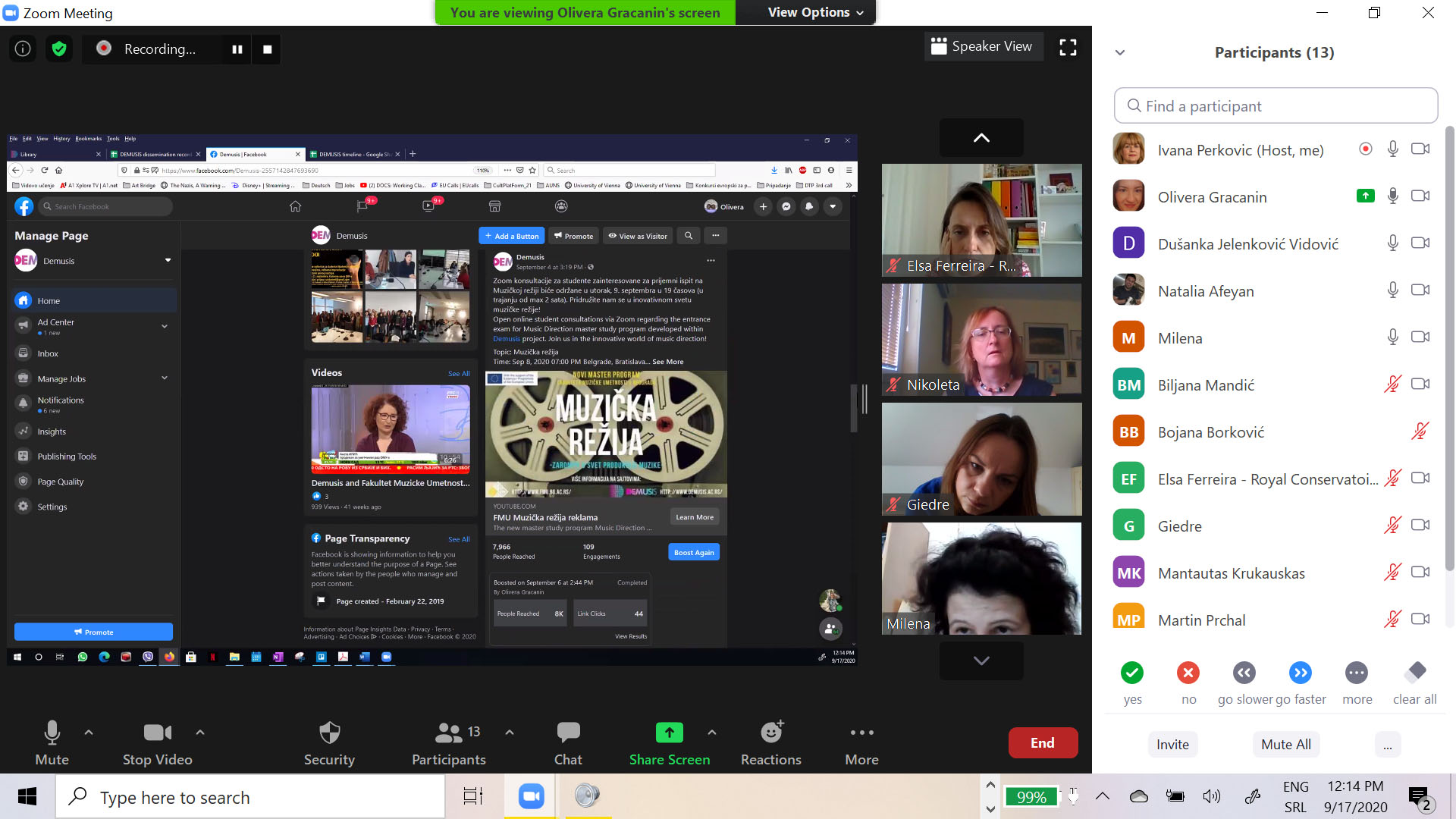Open share screen options arrow

[x=712, y=733]
